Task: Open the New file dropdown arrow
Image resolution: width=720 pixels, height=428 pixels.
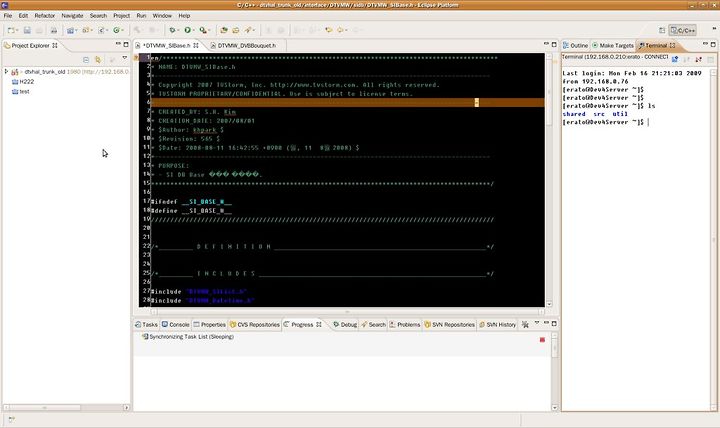Action: tap(17, 30)
